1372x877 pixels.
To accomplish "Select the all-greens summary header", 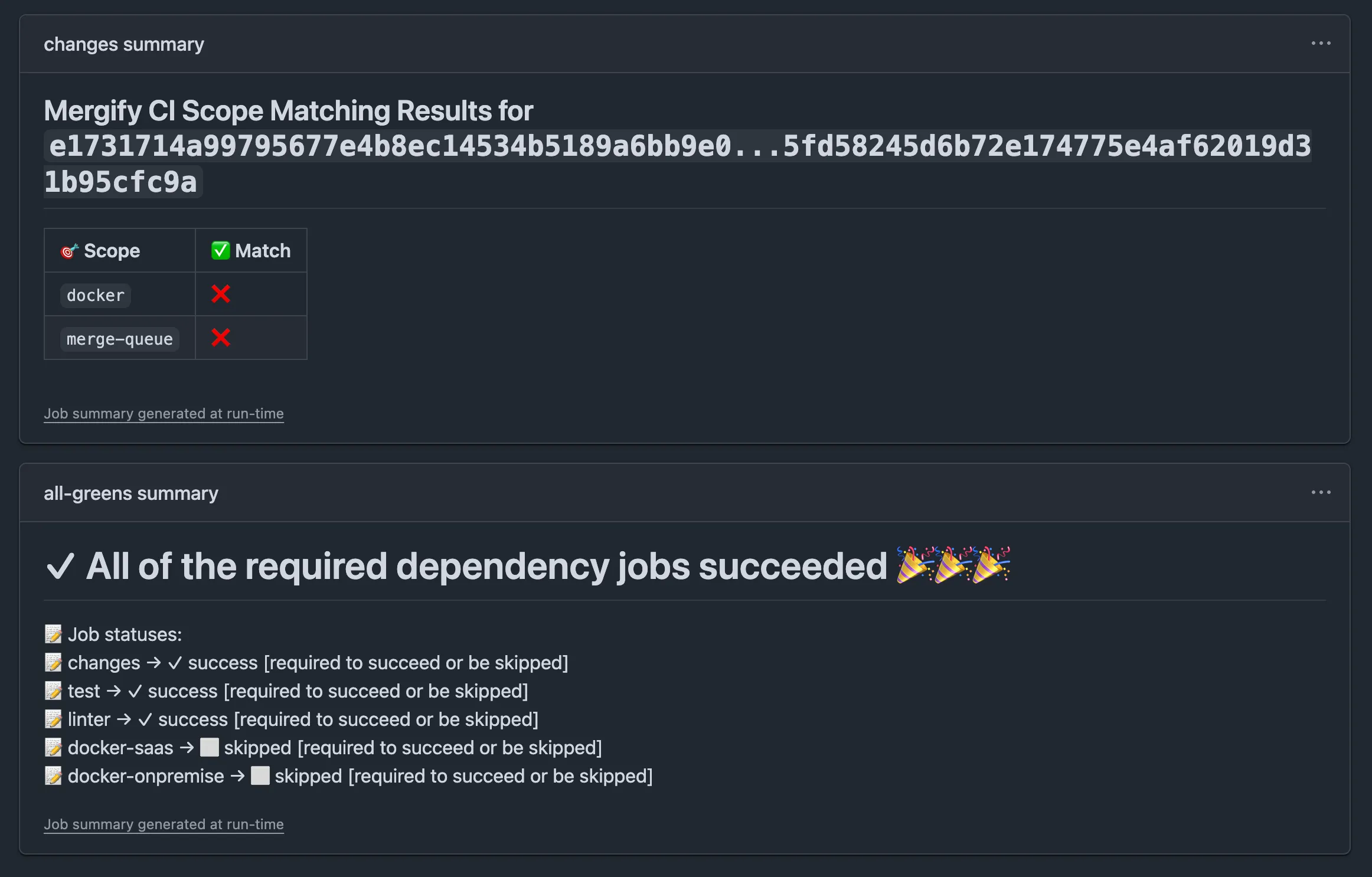I will pos(131,493).
